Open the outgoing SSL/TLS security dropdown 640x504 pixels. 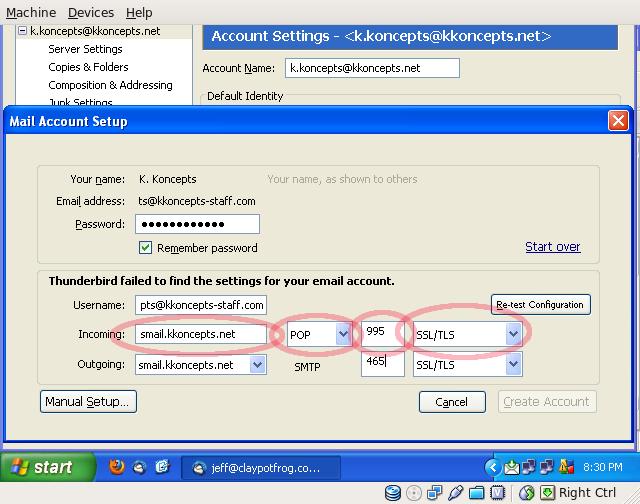click(x=513, y=364)
